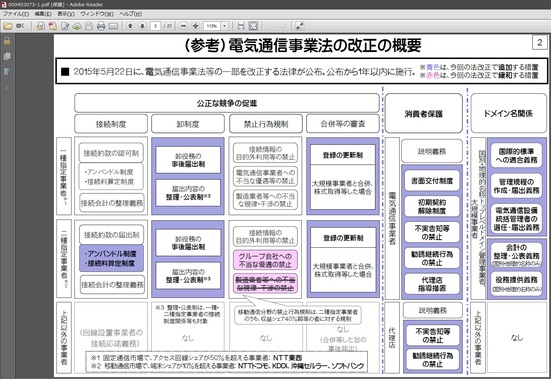Open the zoom percentage dropdown arrow
The image size is (551, 380).
click(225, 26)
